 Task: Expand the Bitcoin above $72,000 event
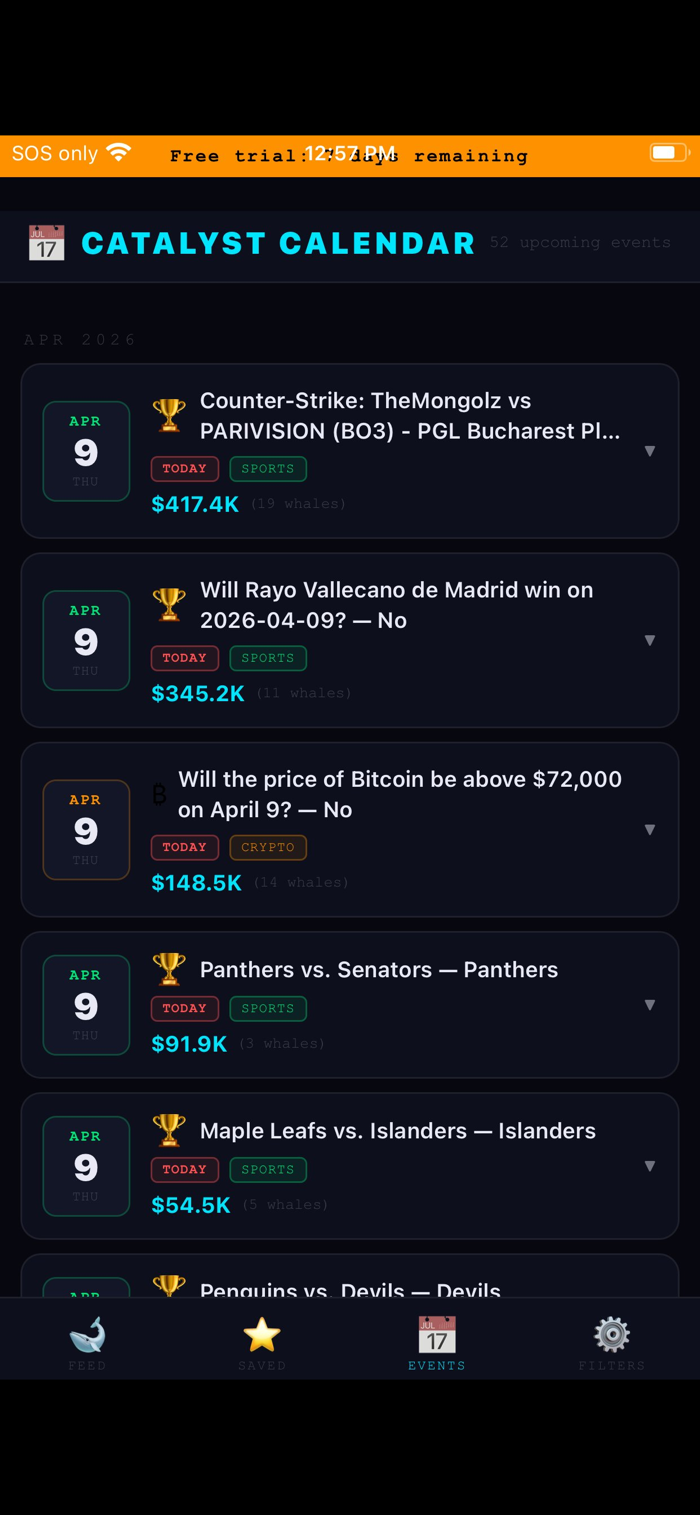click(649, 829)
